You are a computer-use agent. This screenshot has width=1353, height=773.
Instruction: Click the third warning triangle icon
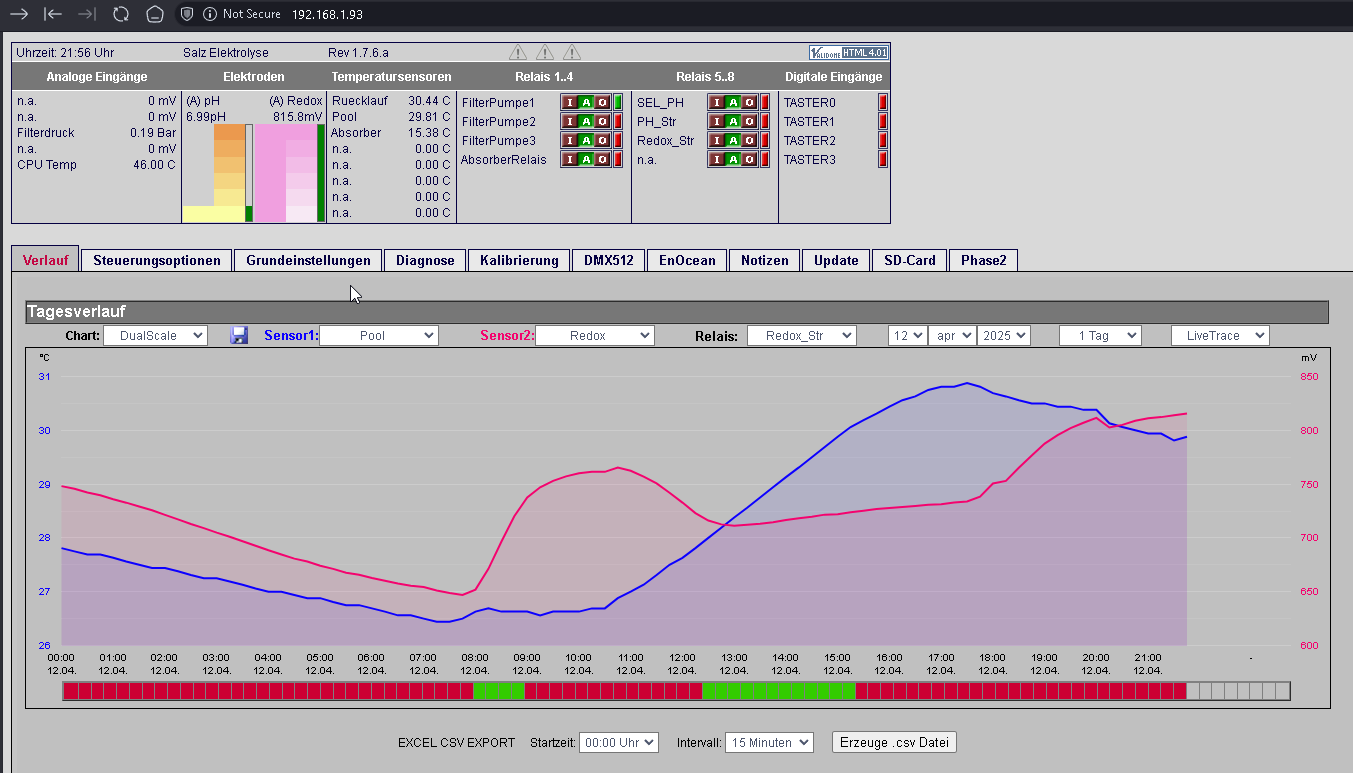[572, 52]
